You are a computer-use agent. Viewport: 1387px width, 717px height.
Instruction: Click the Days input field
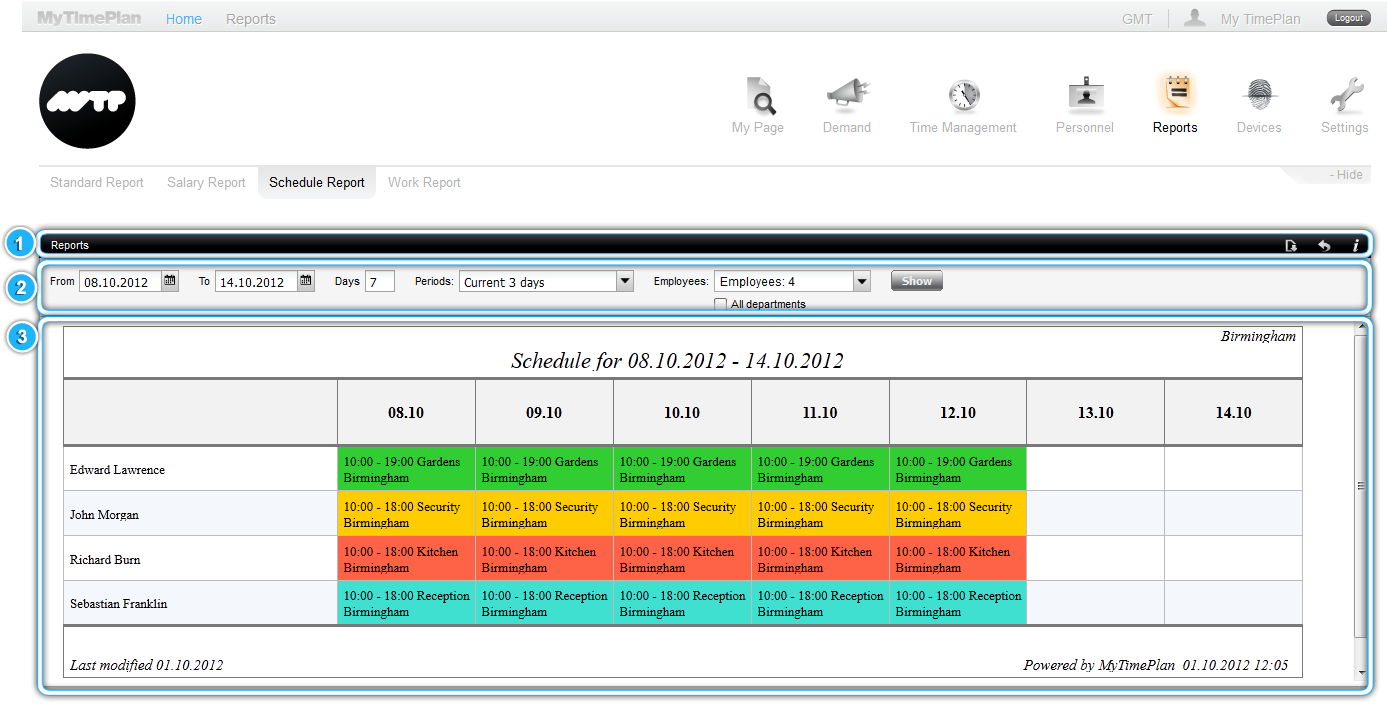coord(380,282)
